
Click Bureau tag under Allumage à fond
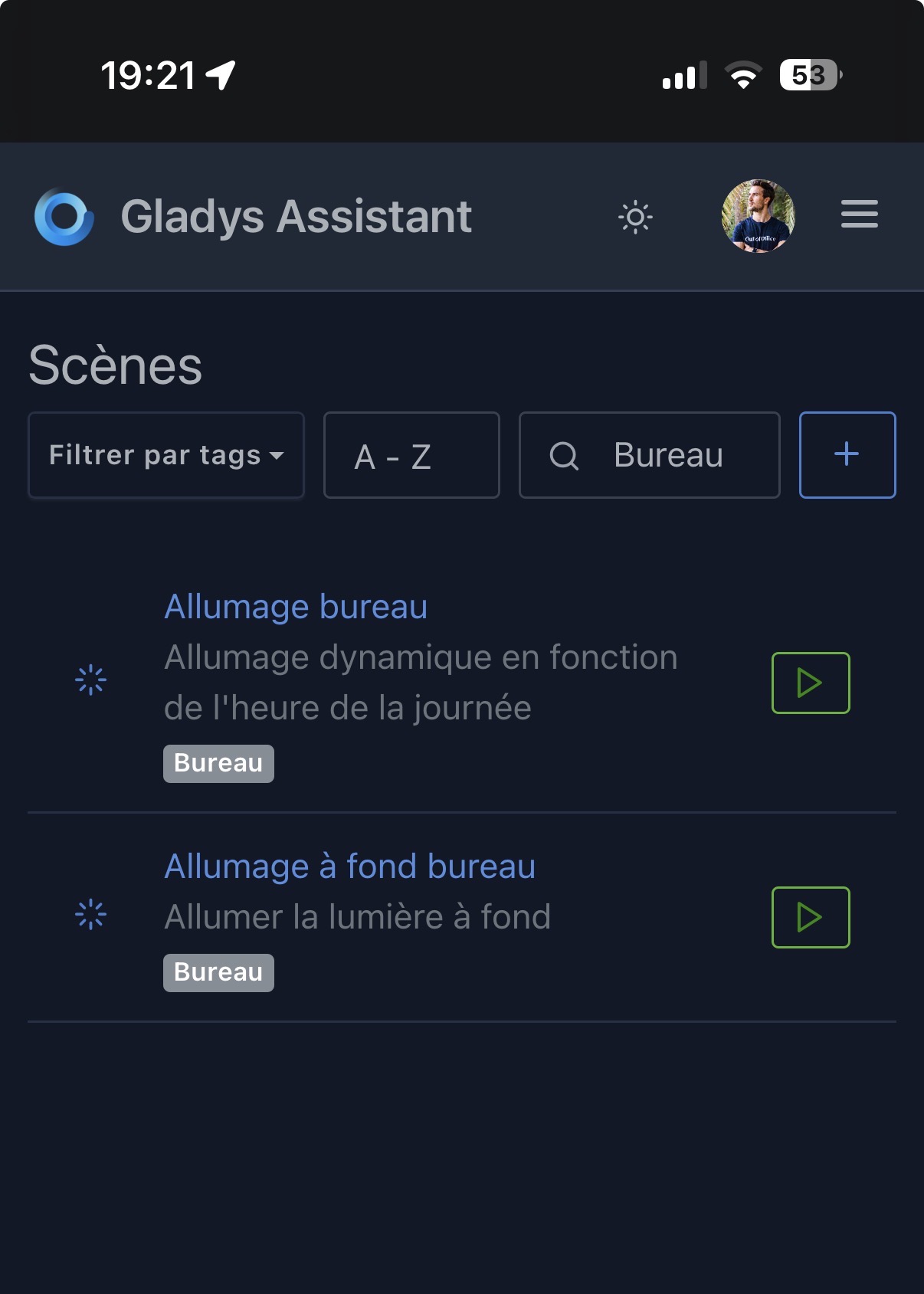click(218, 973)
